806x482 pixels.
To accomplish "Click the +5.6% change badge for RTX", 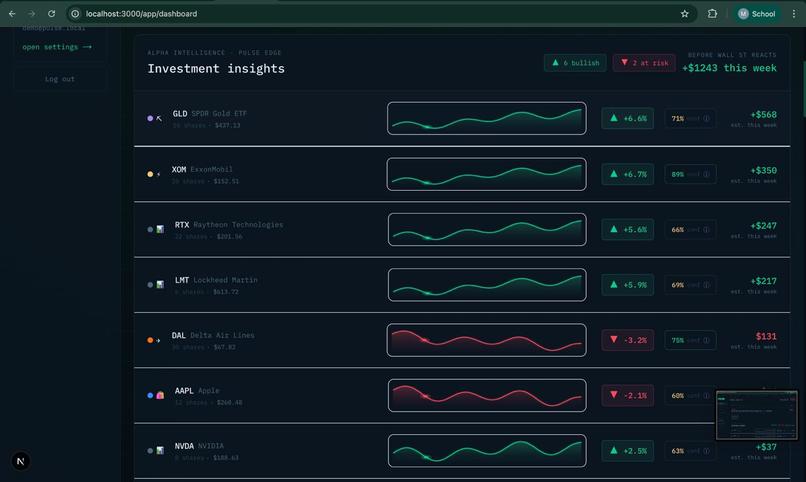I will coord(628,229).
